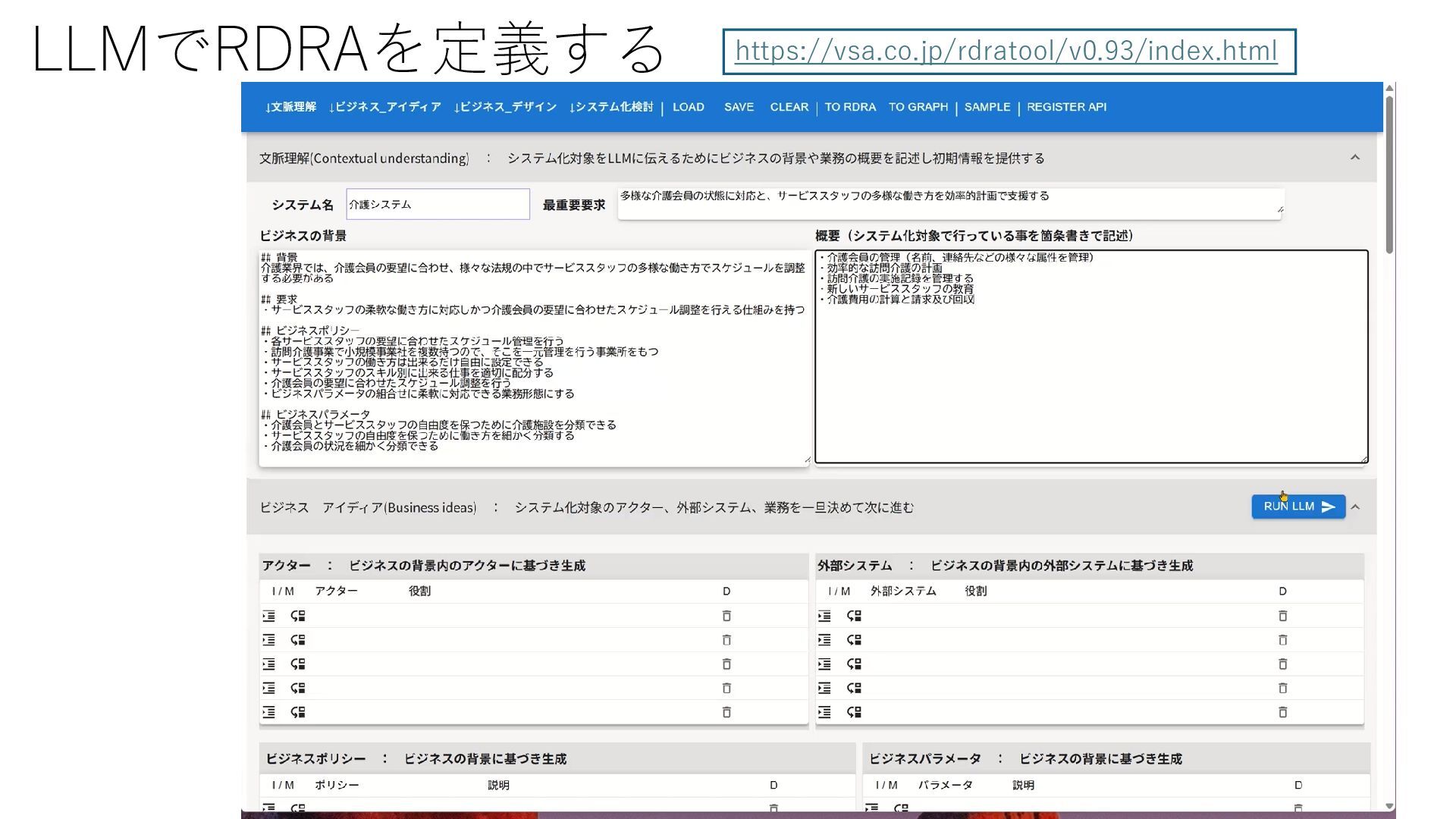Click insert-row icon in first アクター row
This screenshot has height=819, width=1456.
click(268, 616)
